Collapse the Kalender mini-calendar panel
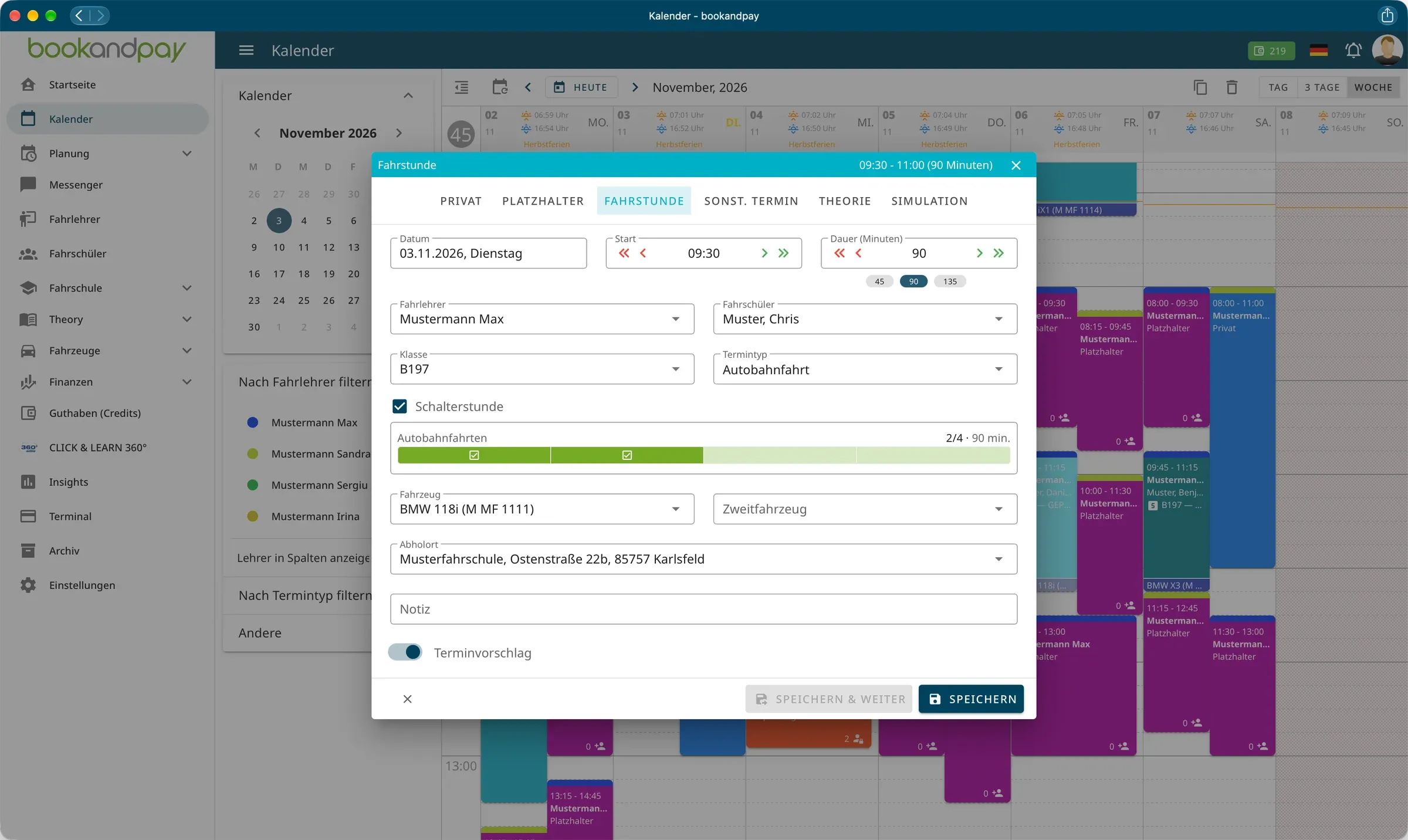1408x840 pixels. point(408,96)
